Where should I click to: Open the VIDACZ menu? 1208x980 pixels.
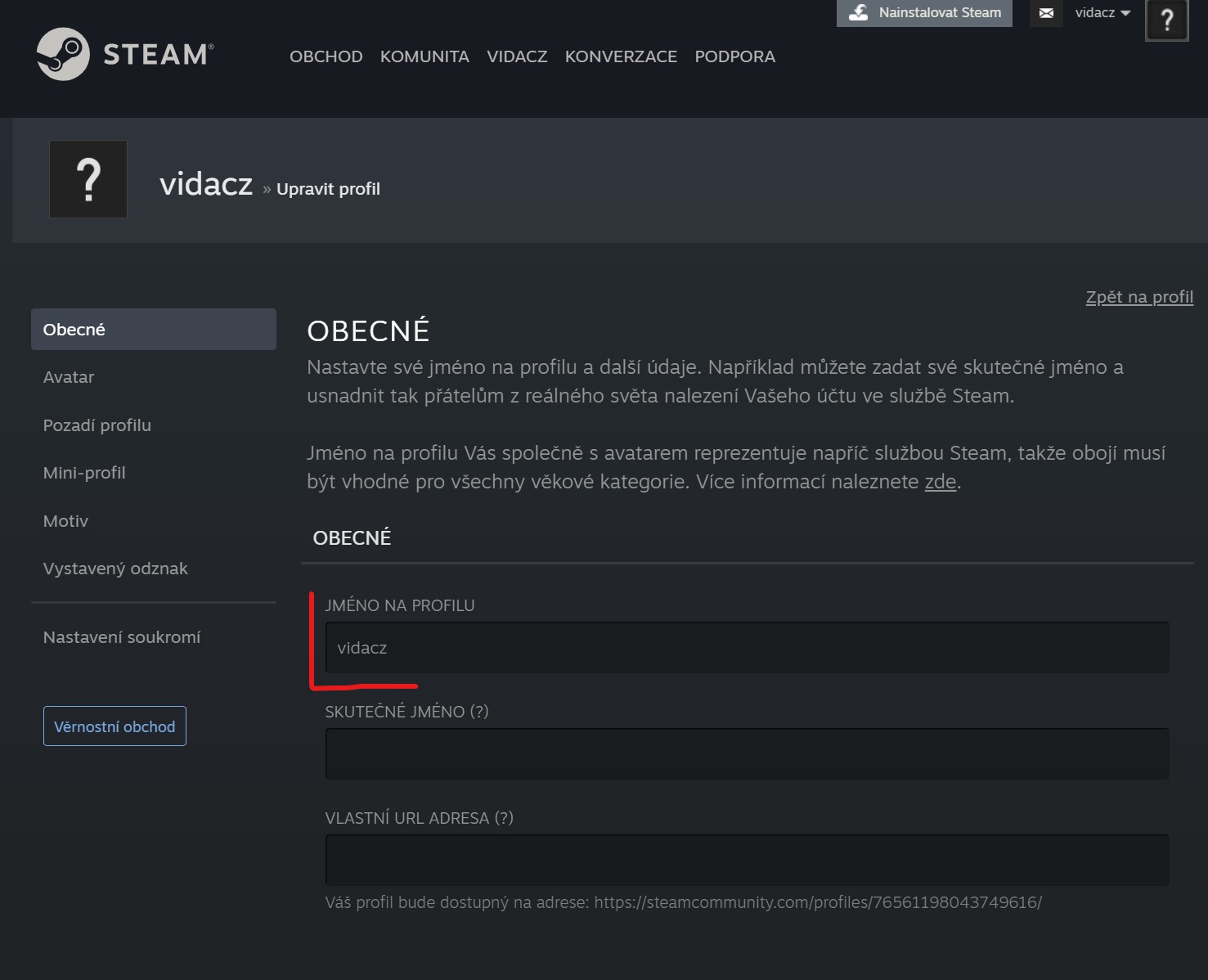point(517,56)
